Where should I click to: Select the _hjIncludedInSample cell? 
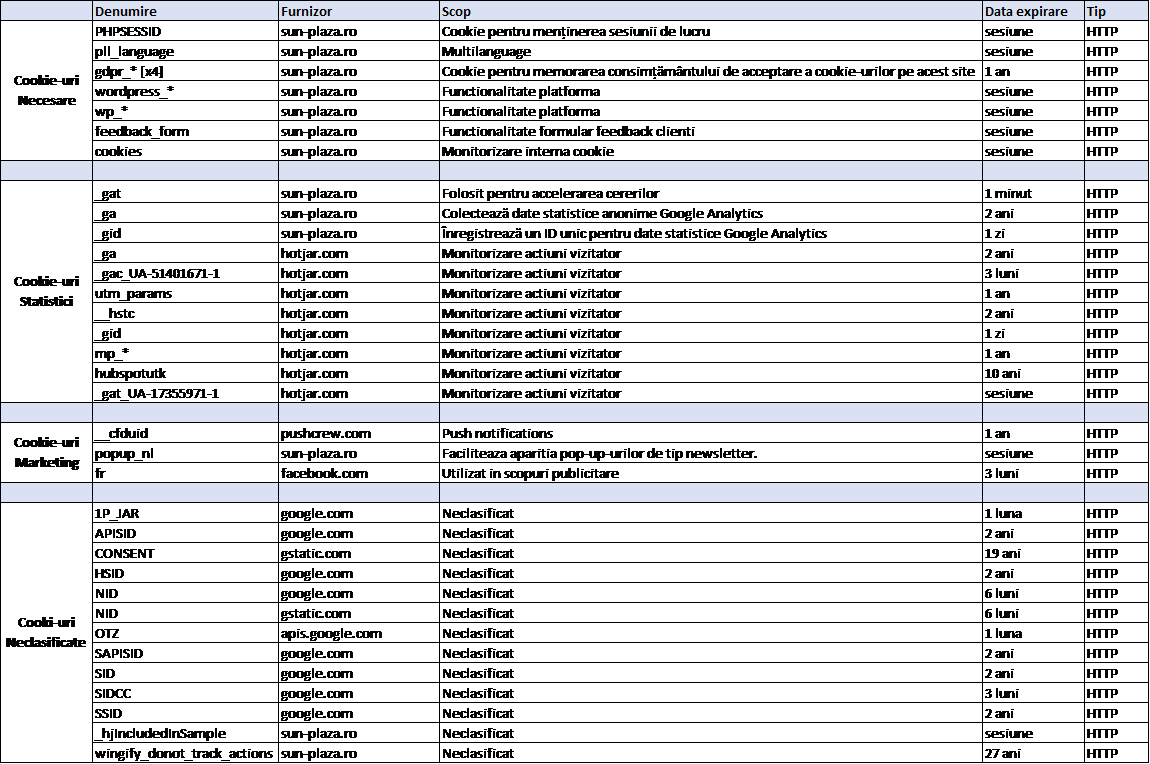(x=186, y=733)
